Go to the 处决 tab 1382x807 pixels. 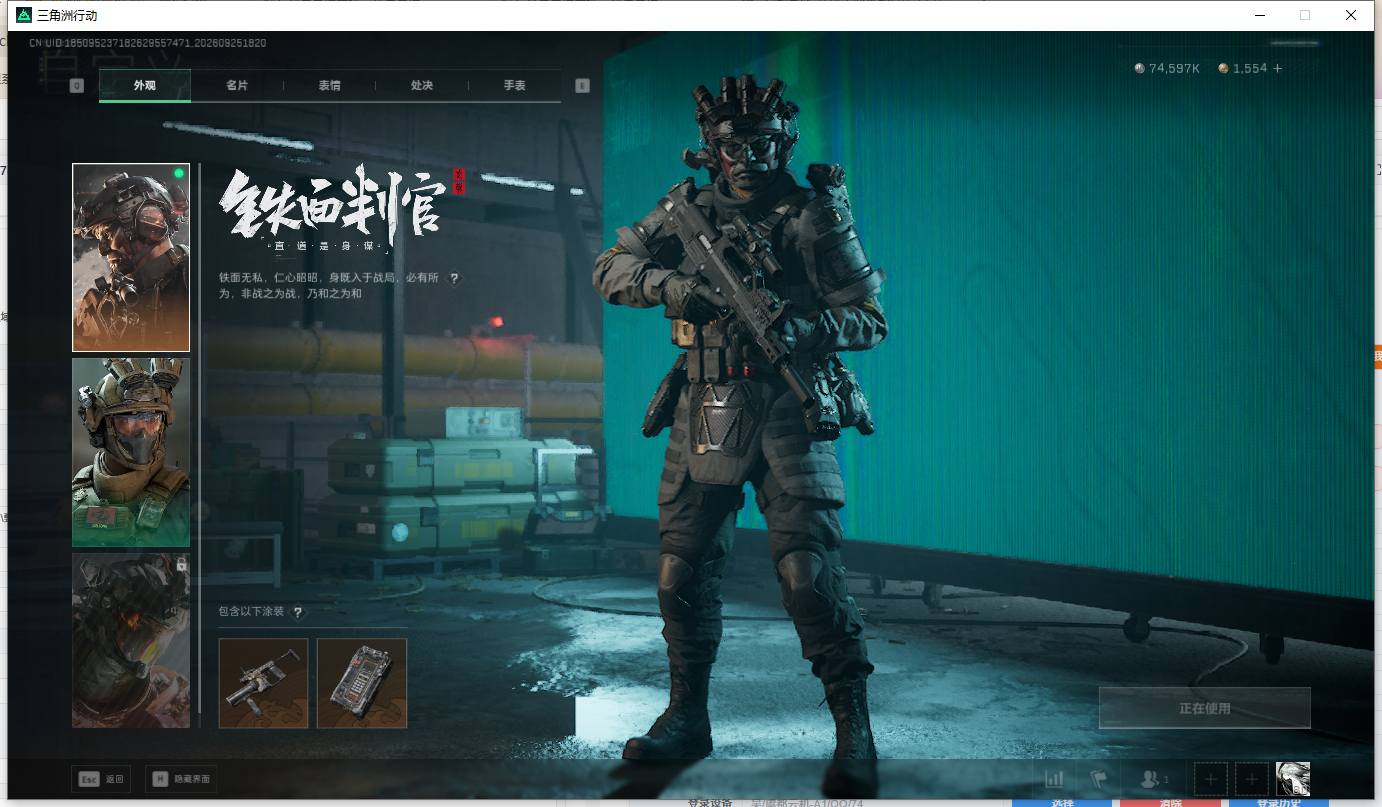pos(422,86)
